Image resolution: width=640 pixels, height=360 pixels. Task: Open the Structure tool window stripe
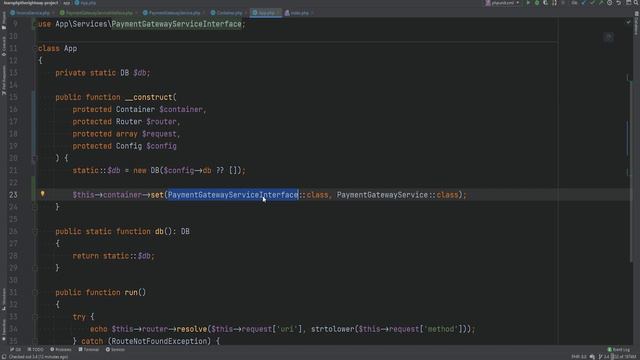coord(4,299)
